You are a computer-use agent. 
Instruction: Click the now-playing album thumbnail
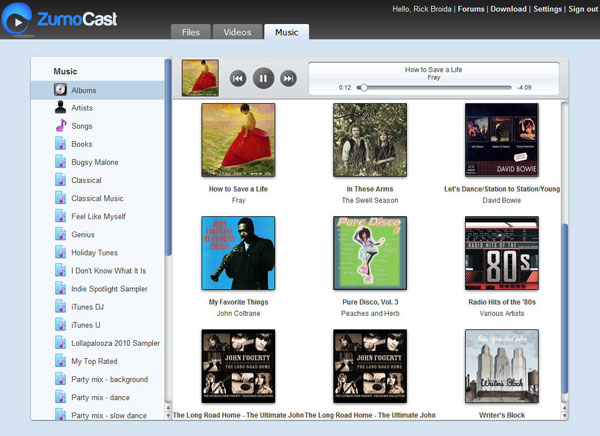click(200, 78)
